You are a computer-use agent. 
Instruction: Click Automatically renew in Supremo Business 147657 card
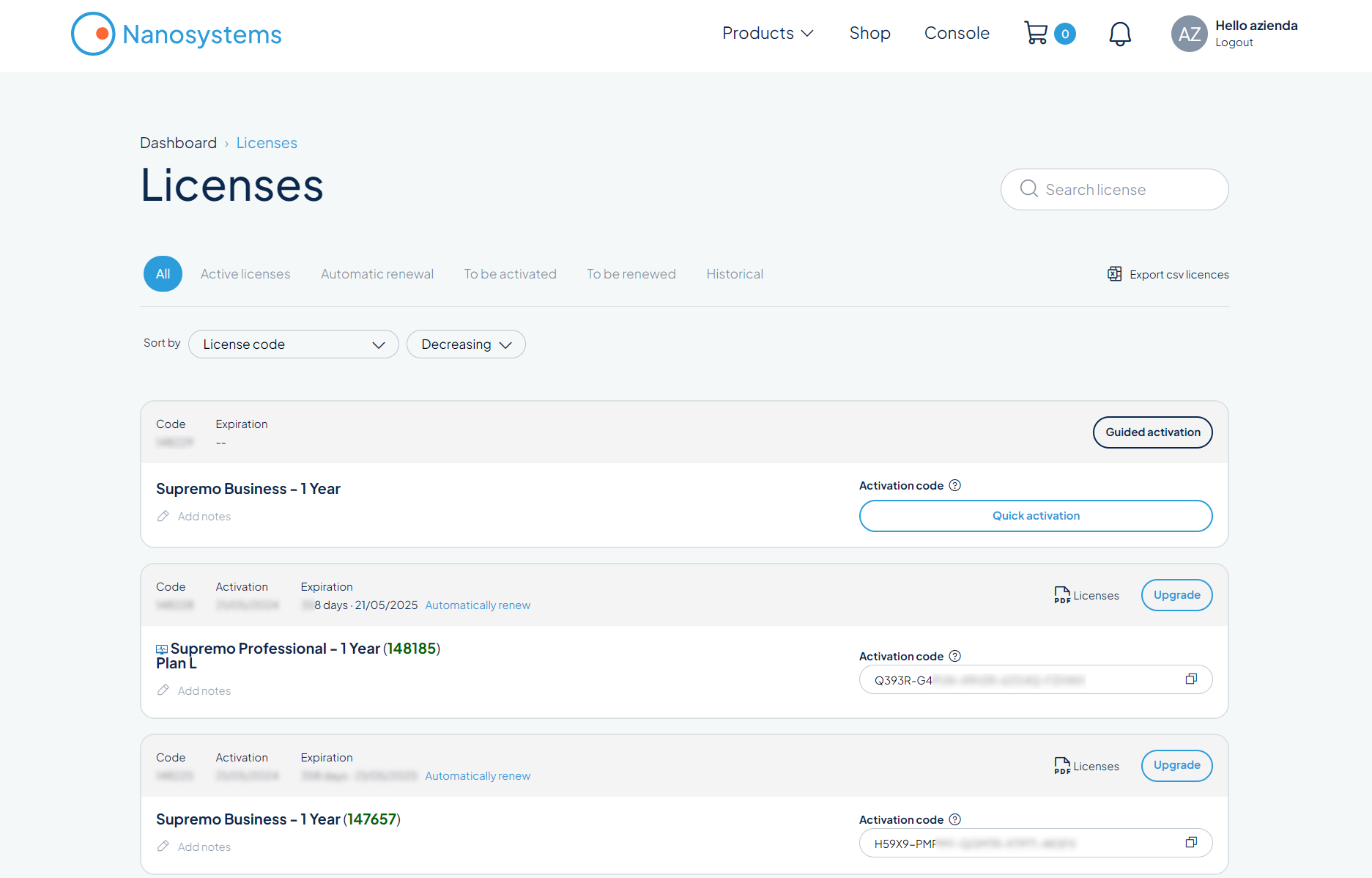click(478, 776)
